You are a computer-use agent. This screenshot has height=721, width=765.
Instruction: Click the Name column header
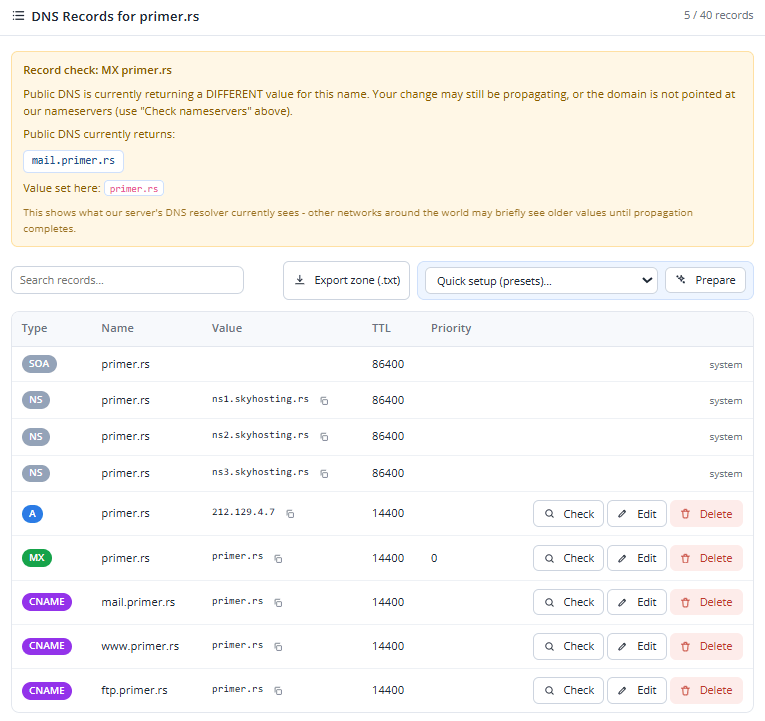[x=117, y=328]
